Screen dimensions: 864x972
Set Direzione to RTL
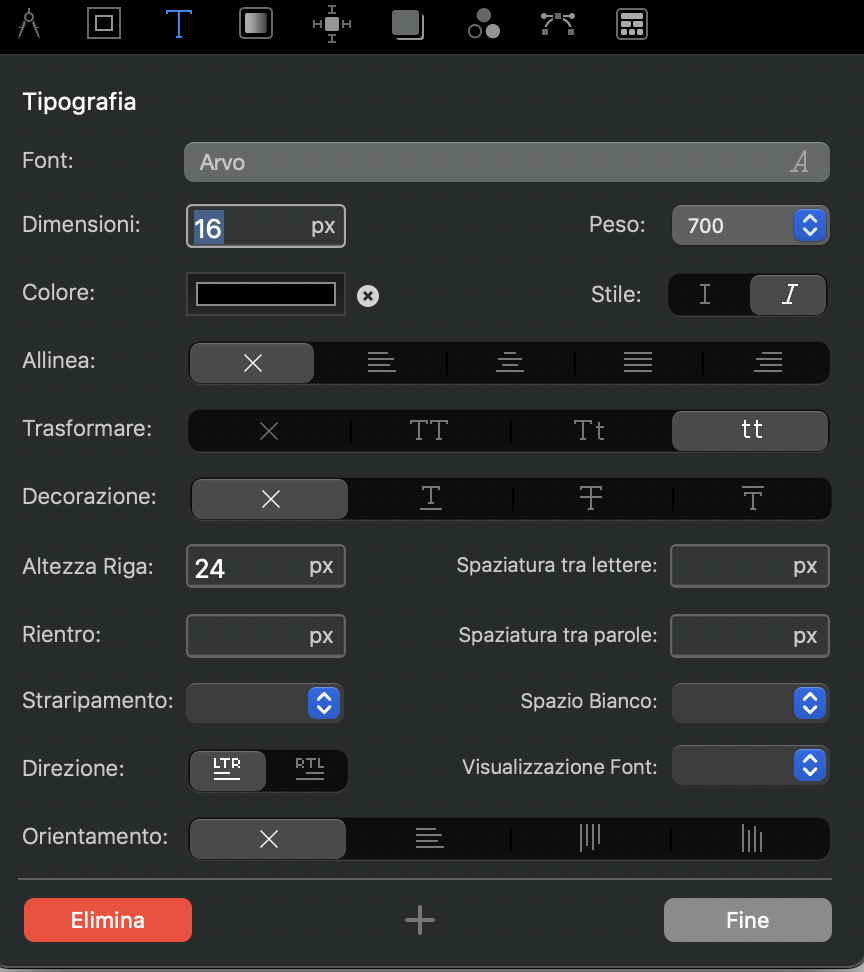click(x=309, y=768)
